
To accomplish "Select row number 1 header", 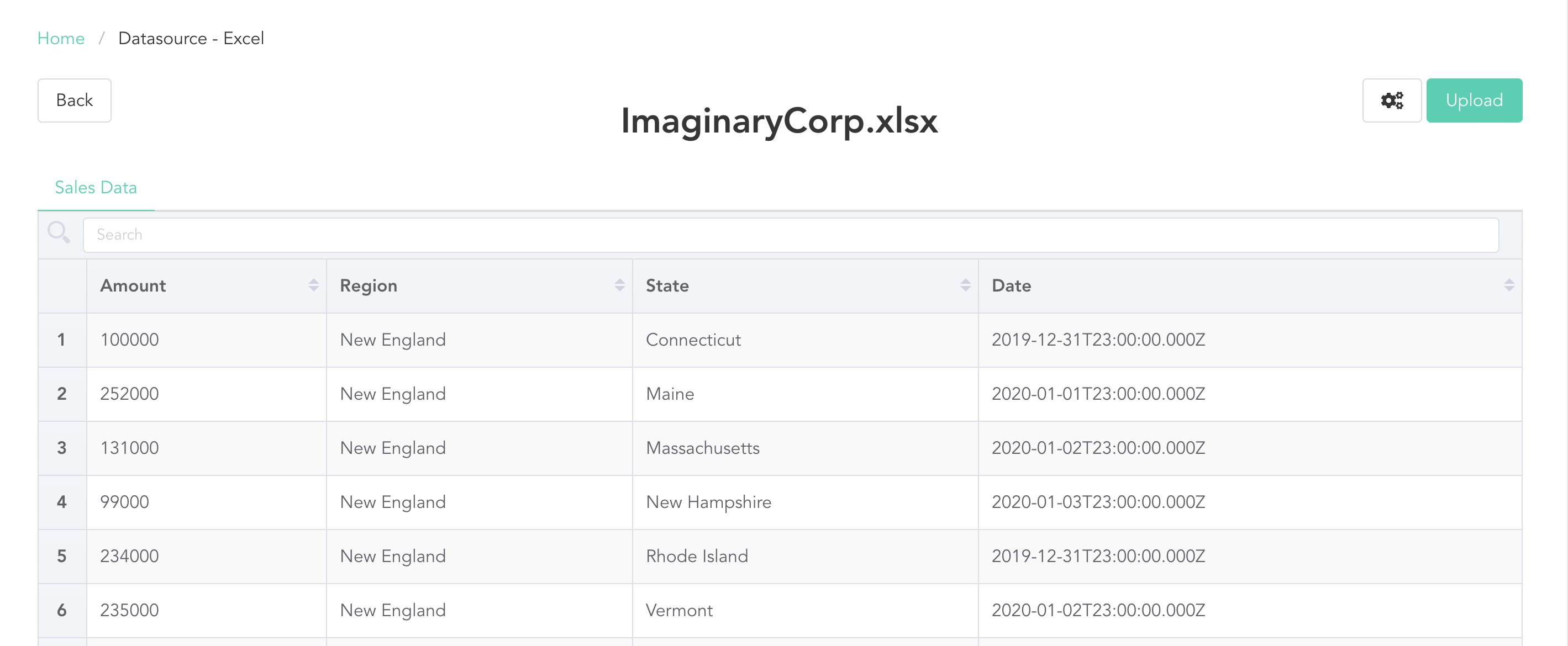I will click(61, 340).
